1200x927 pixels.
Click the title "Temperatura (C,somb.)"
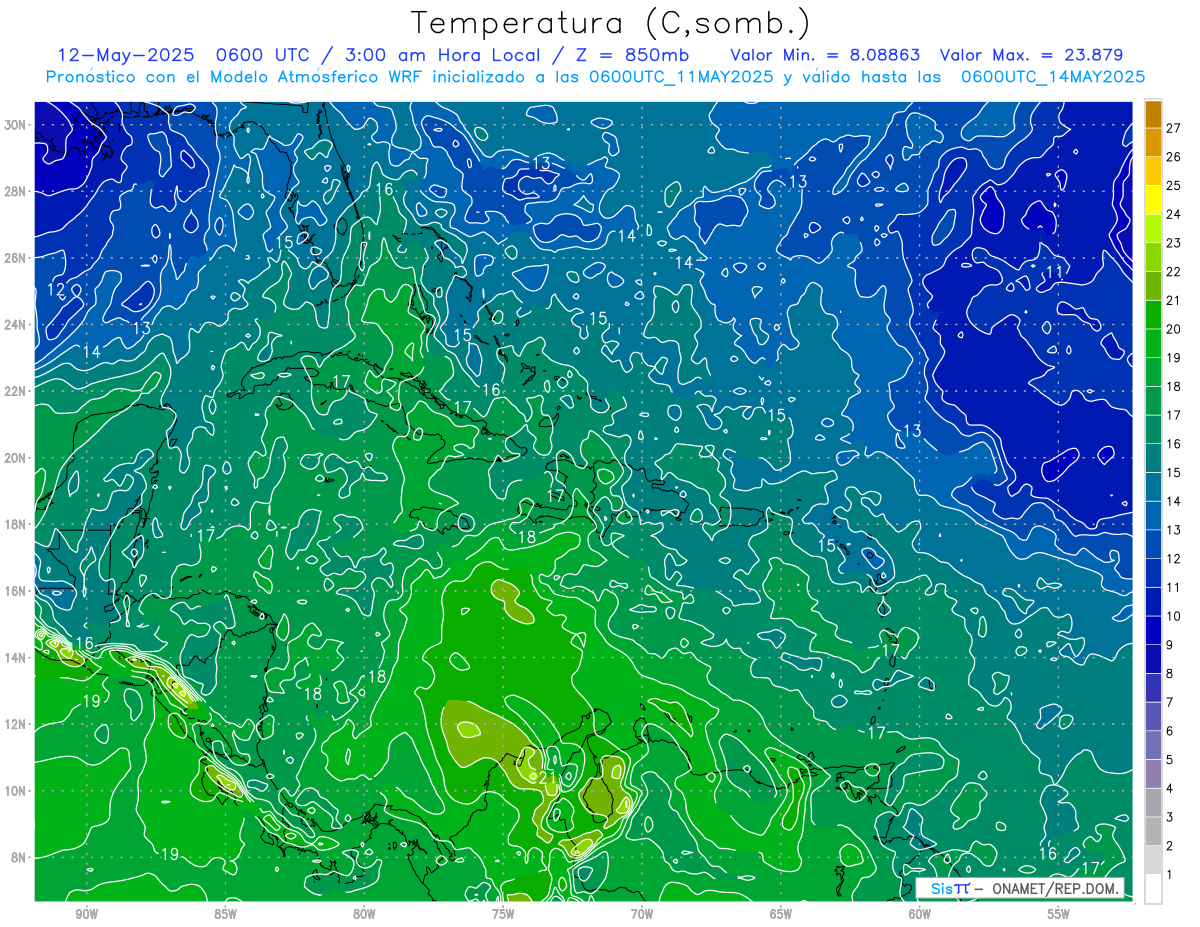(611, 23)
